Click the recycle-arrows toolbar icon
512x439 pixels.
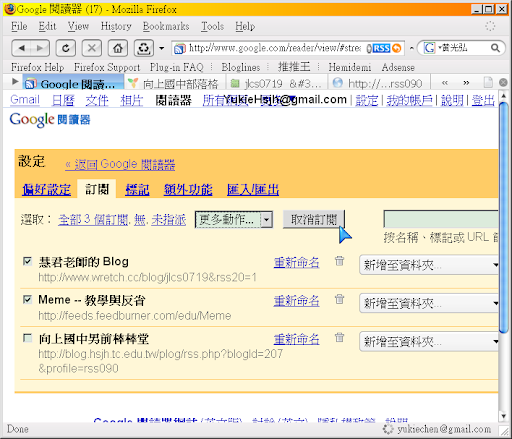144,48
